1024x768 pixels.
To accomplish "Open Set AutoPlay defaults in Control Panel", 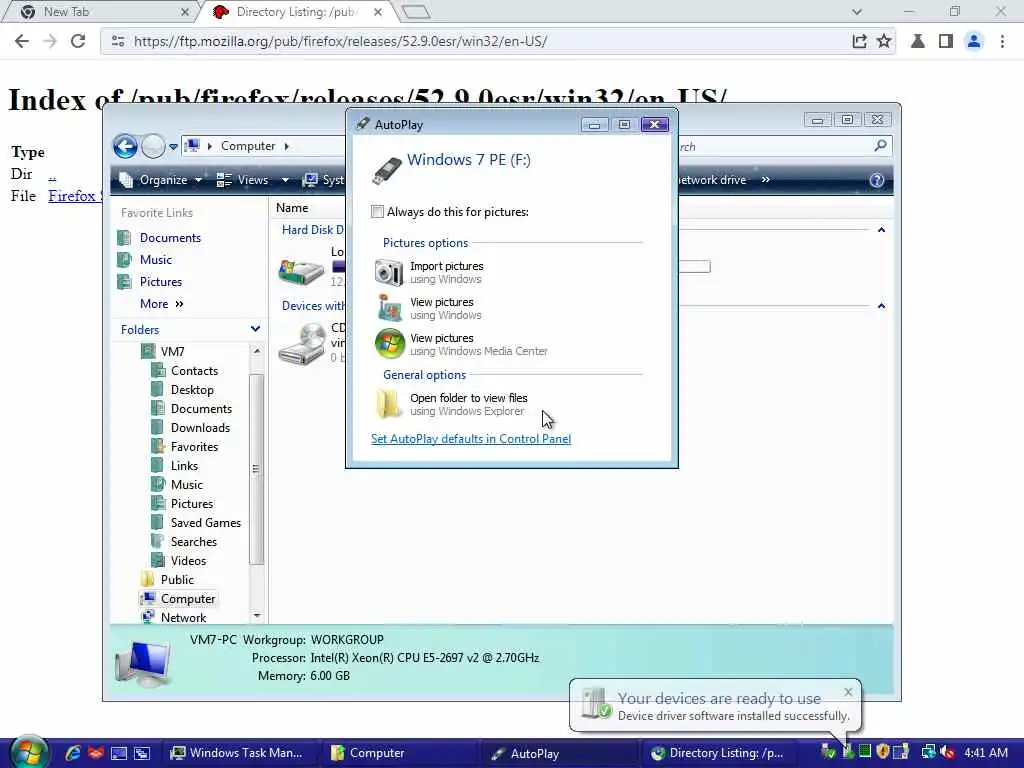I will pyautogui.click(x=471, y=439).
